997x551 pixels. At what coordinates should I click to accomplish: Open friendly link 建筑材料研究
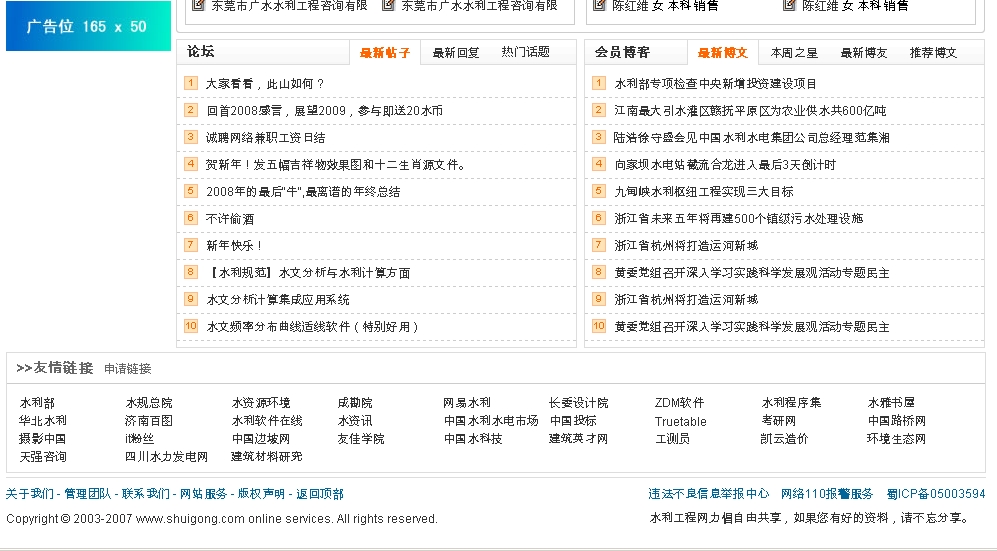click(266, 456)
